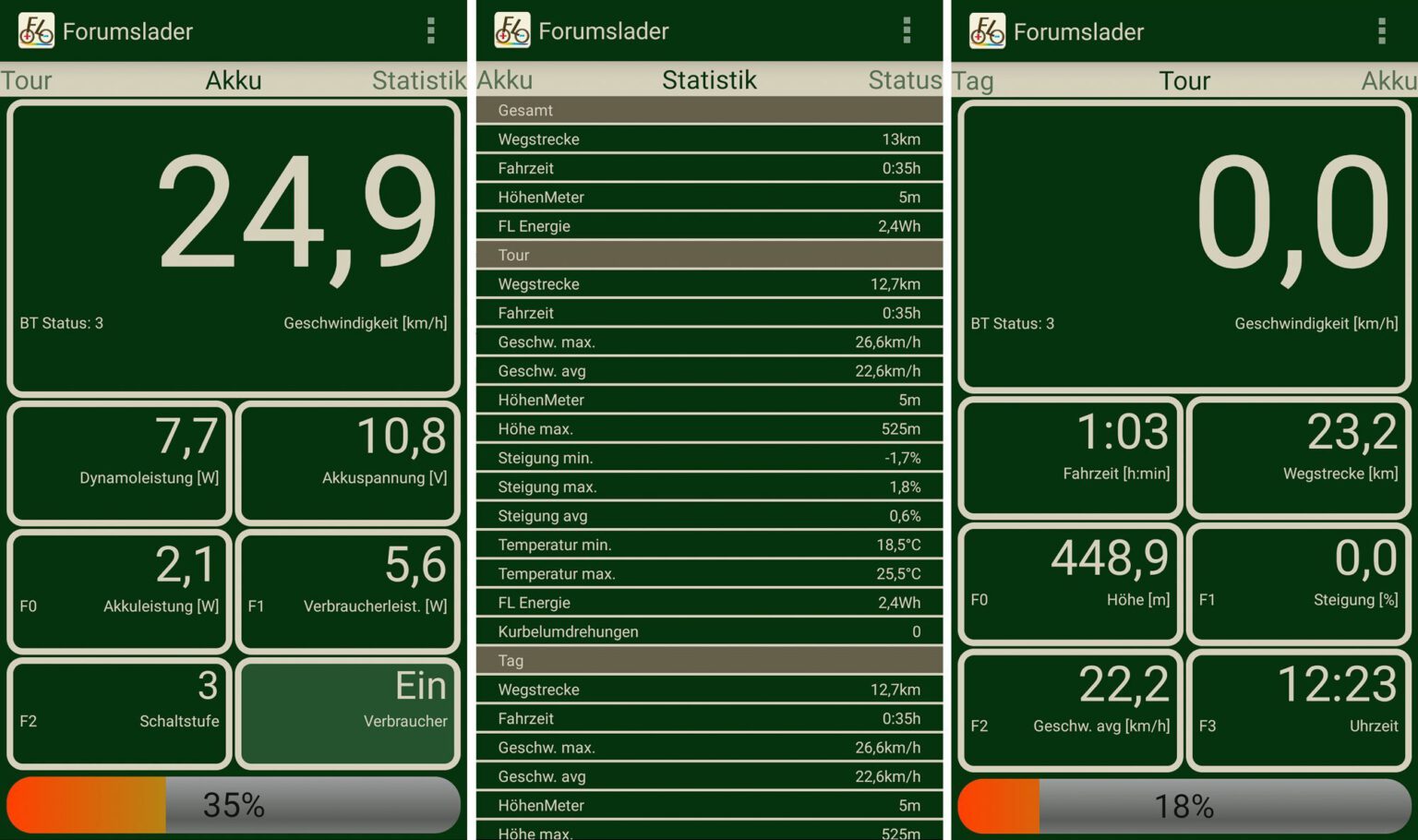
Task: Select Temperatur min. 18,5°C row
Action: 709,545
